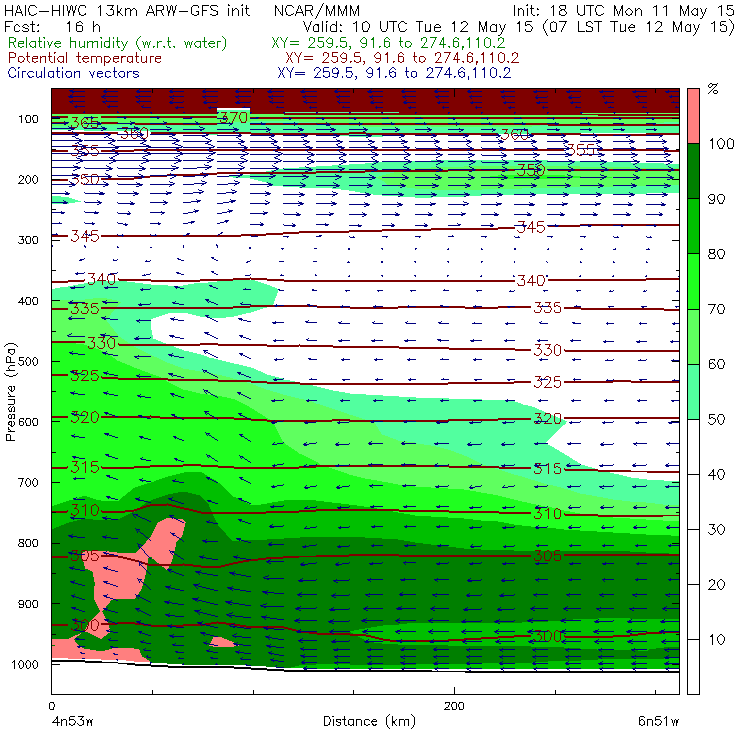The height and width of the screenshot is (740, 740).
Task: Click the '6n51w' end location label
Action: pyautogui.click(x=658, y=721)
